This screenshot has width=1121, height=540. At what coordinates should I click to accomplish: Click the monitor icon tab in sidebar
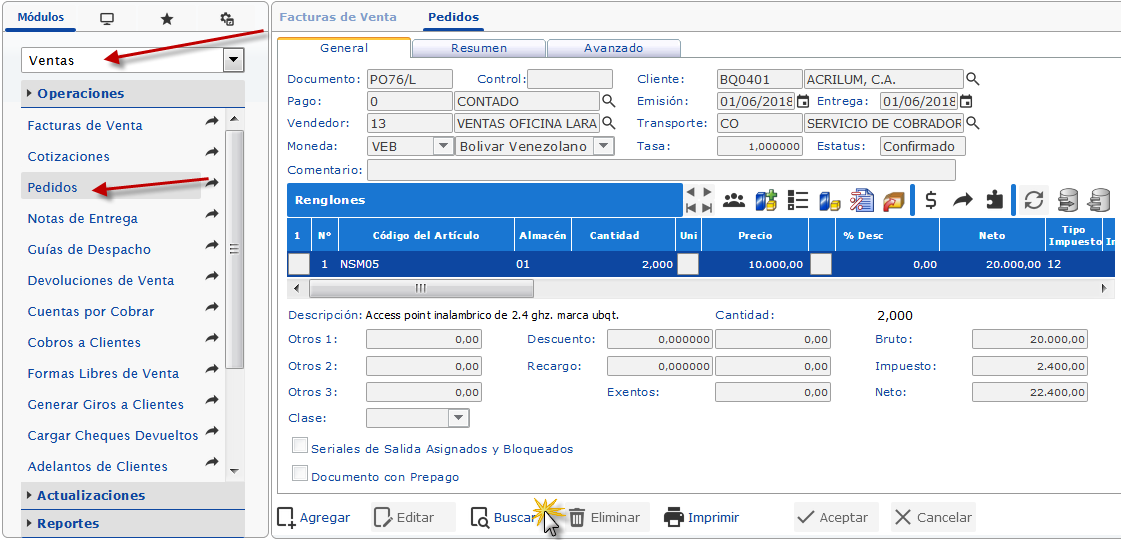tap(107, 19)
